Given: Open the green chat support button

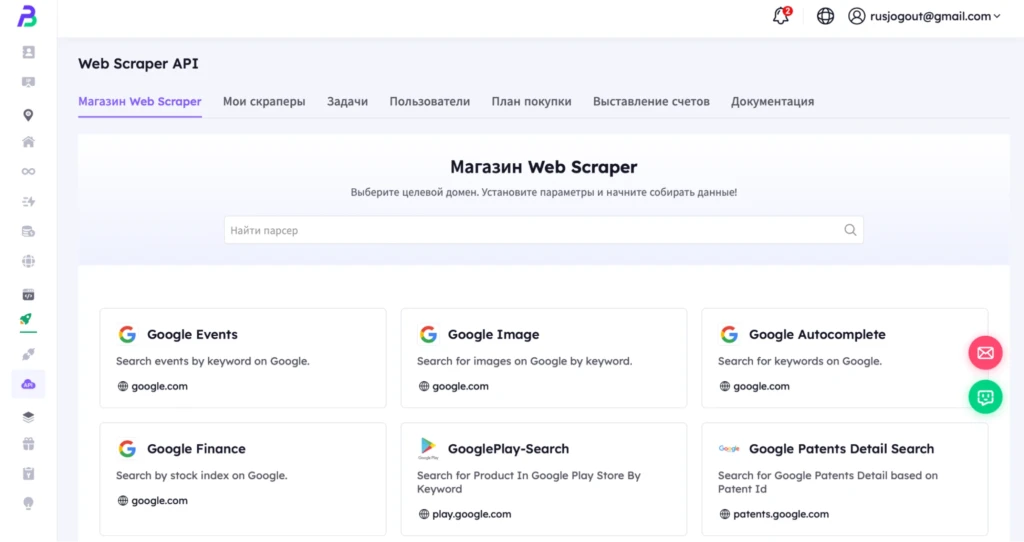Looking at the screenshot, I should click(985, 397).
